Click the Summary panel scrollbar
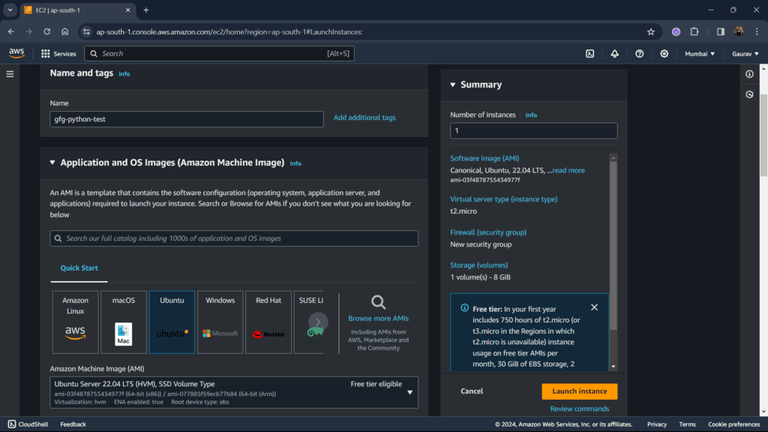Screen dimensions: 768x432 click(x=613, y=245)
